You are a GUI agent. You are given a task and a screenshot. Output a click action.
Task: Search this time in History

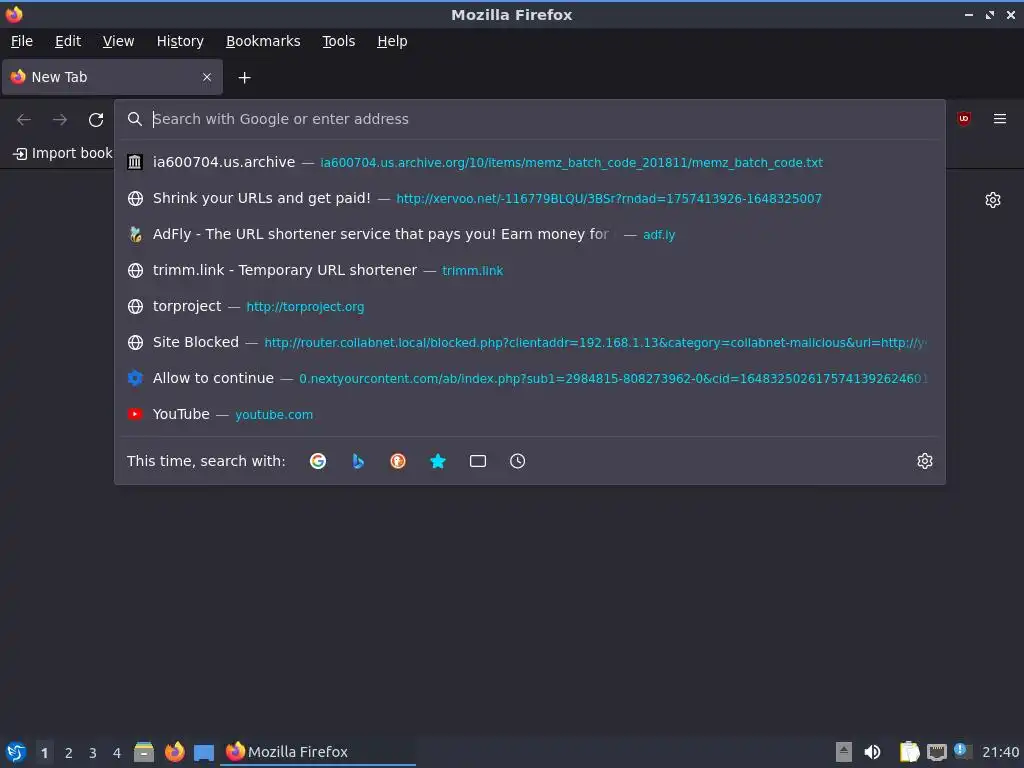tap(517, 461)
